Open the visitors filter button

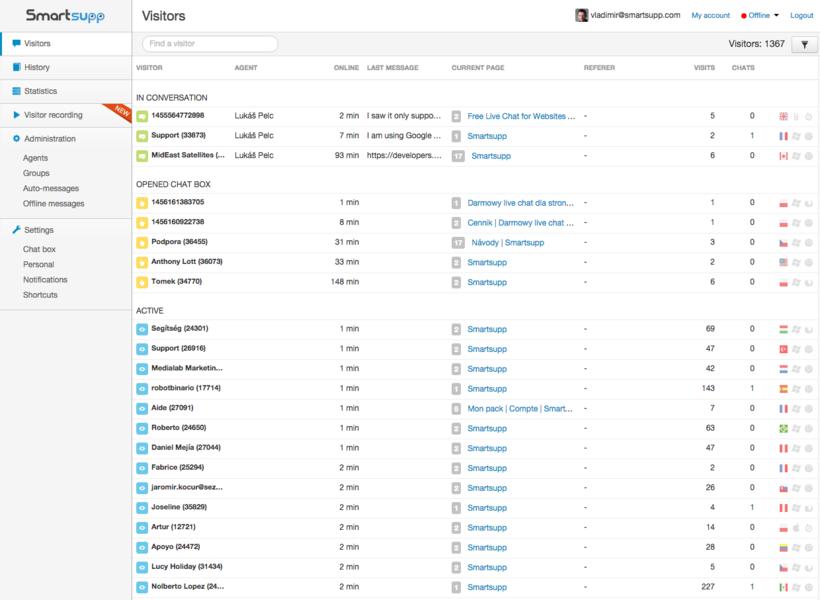click(x=804, y=44)
